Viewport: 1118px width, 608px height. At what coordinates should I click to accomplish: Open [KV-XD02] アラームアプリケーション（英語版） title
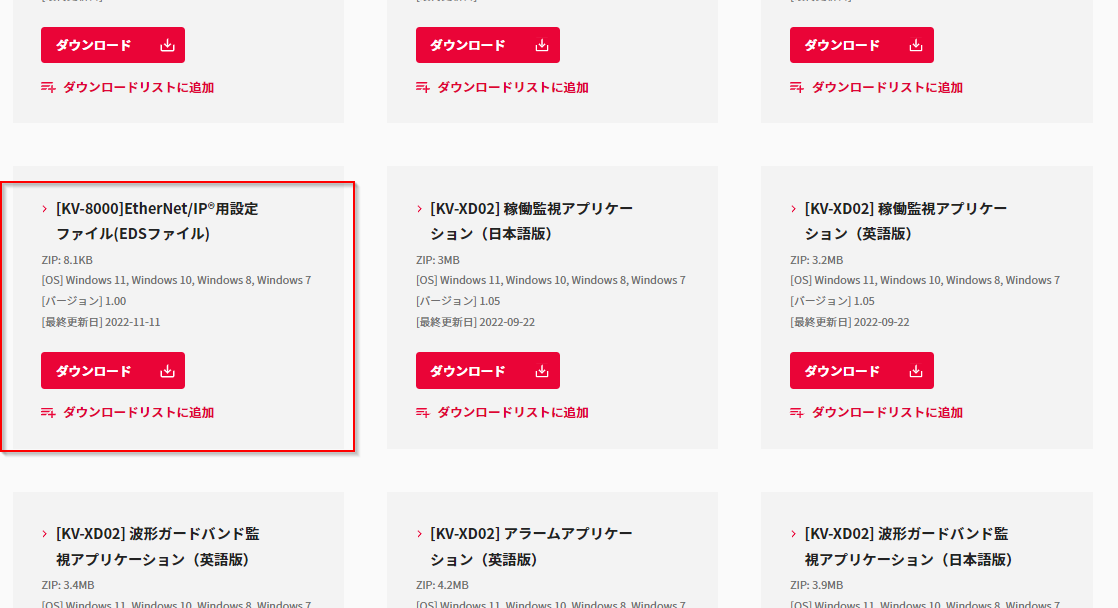pos(531,546)
